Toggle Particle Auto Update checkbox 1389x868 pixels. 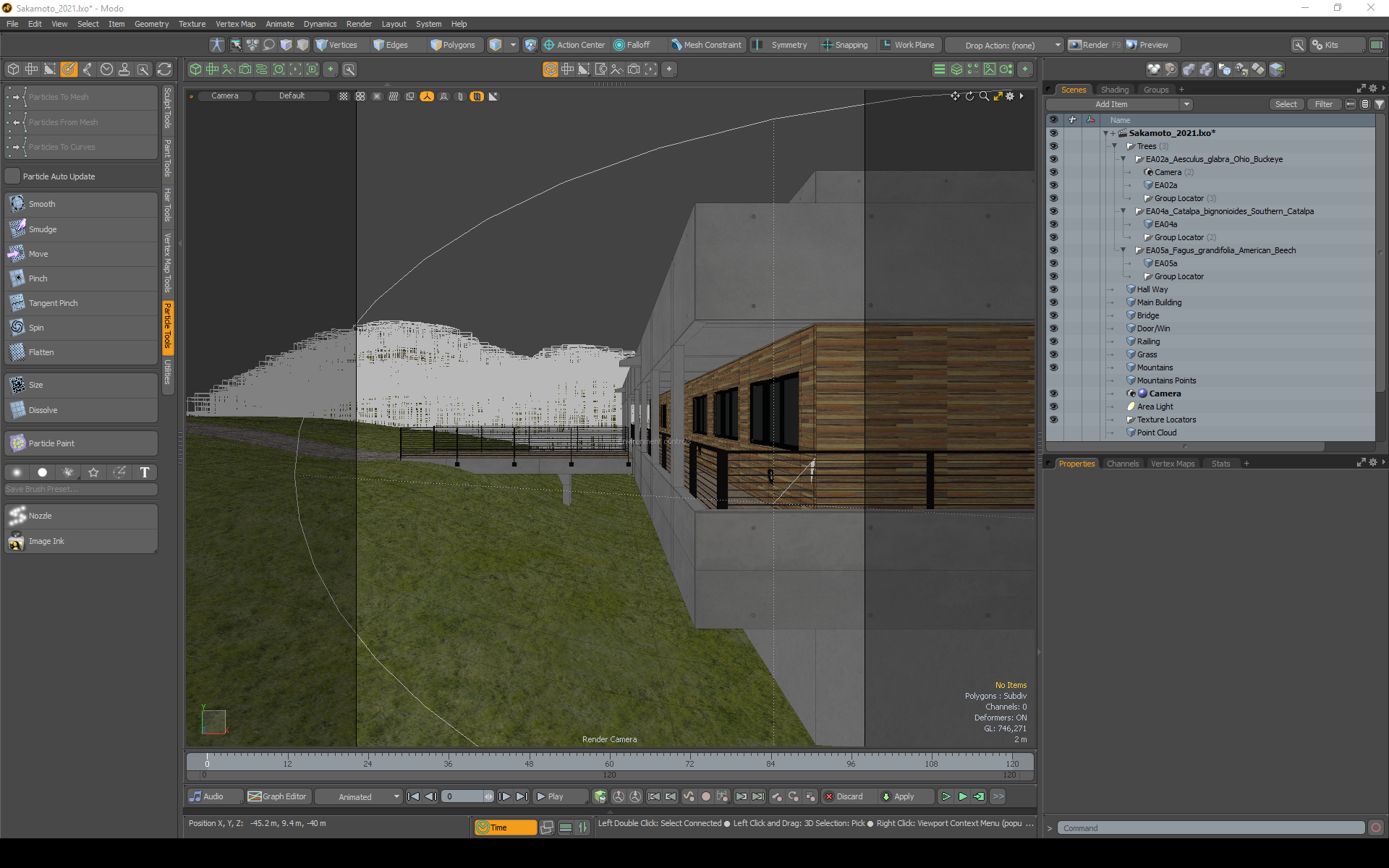[13, 176]
